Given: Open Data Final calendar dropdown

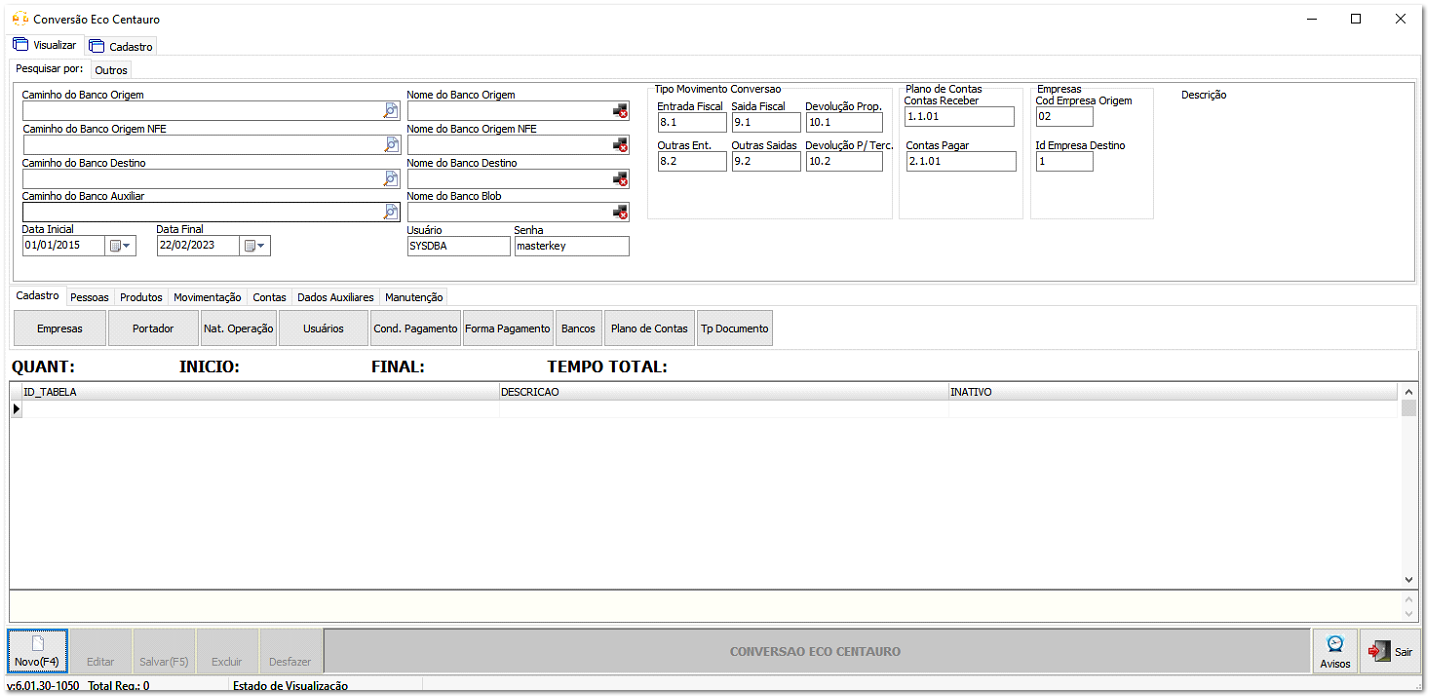Looking at the screenshot, I should pos(255,246).
